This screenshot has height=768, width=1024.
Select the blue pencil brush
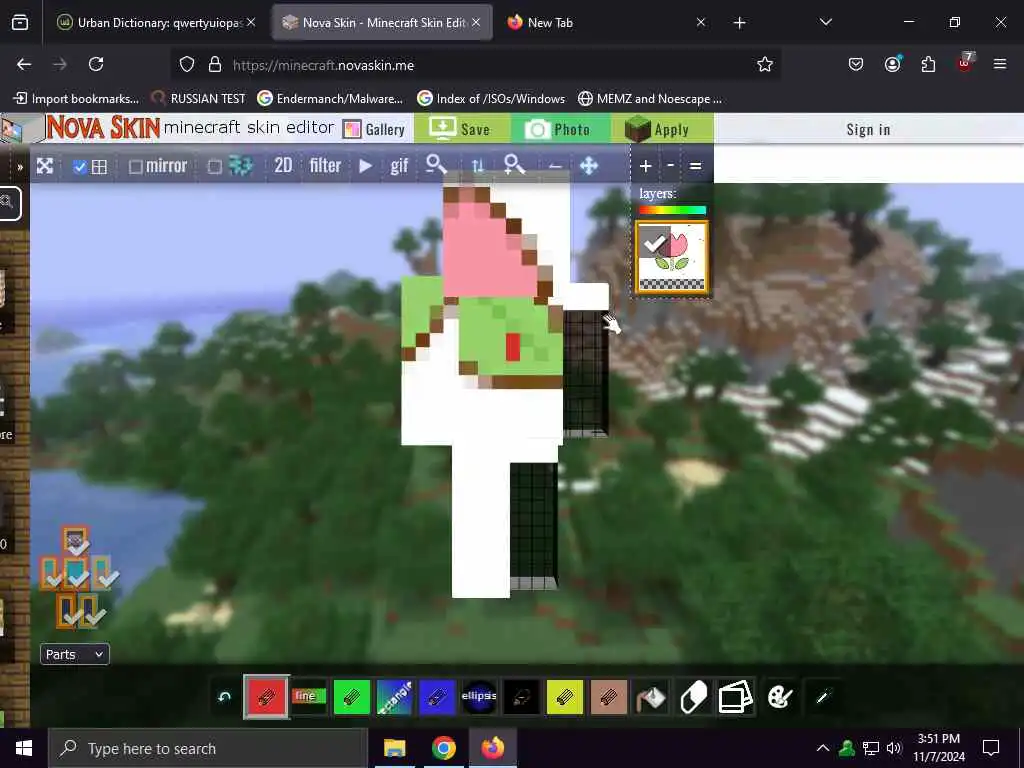[x=436, y=697]
